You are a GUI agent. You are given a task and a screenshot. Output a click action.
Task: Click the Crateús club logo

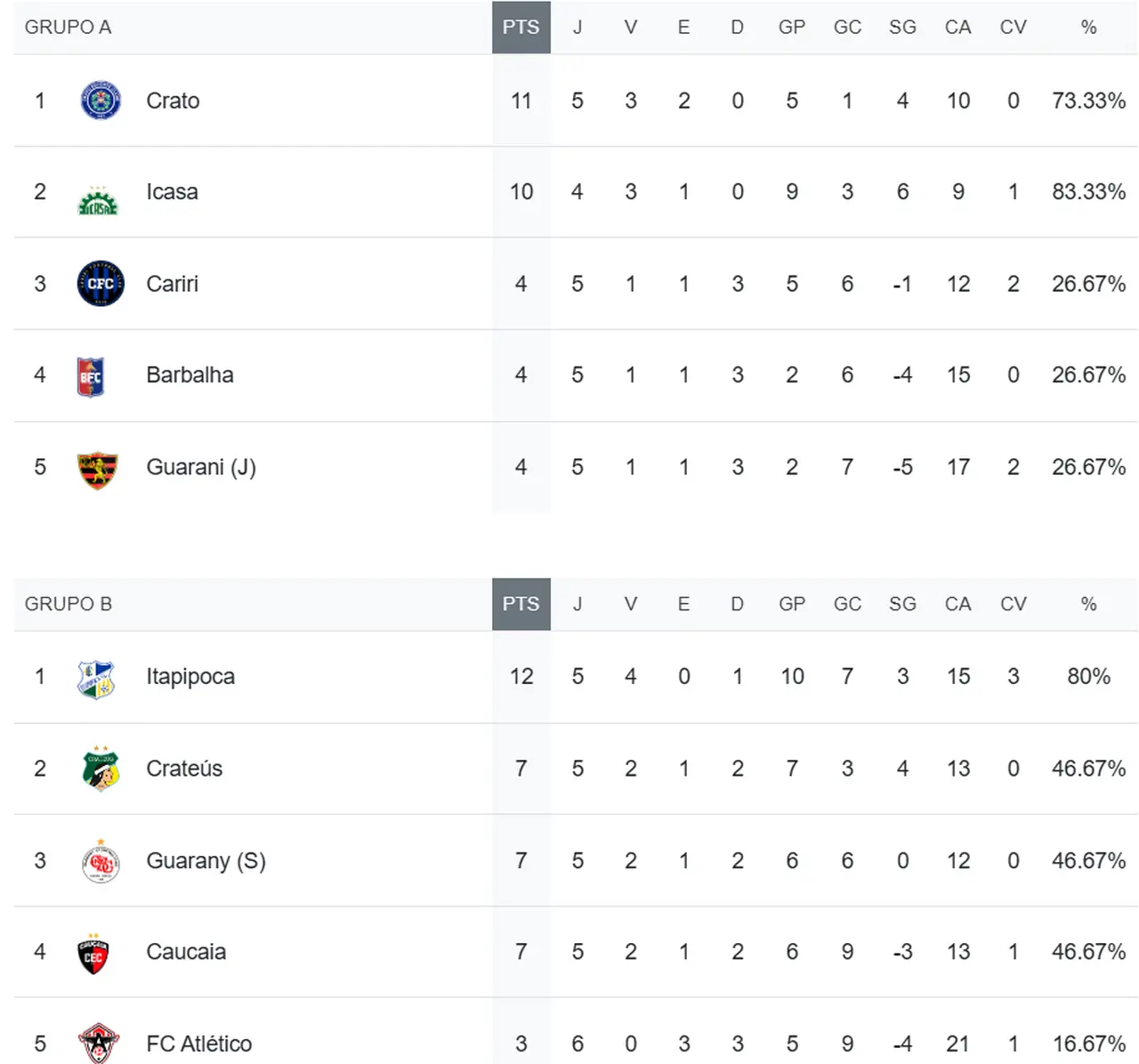pyautogui.click(x=101, y=770)
